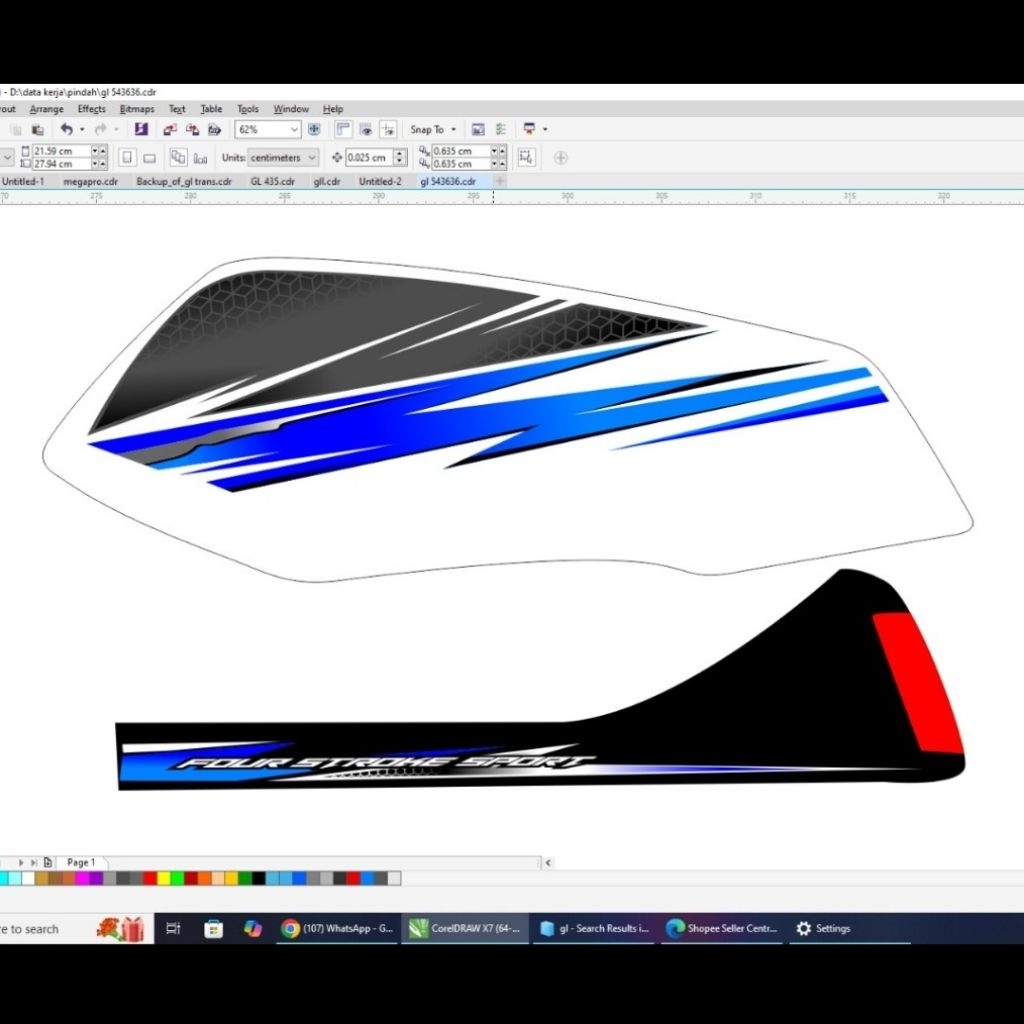Click the Redo icon on the toolbar
Image resolution: width=1024 pixels, height=1024 pixels.
[100, 129]
